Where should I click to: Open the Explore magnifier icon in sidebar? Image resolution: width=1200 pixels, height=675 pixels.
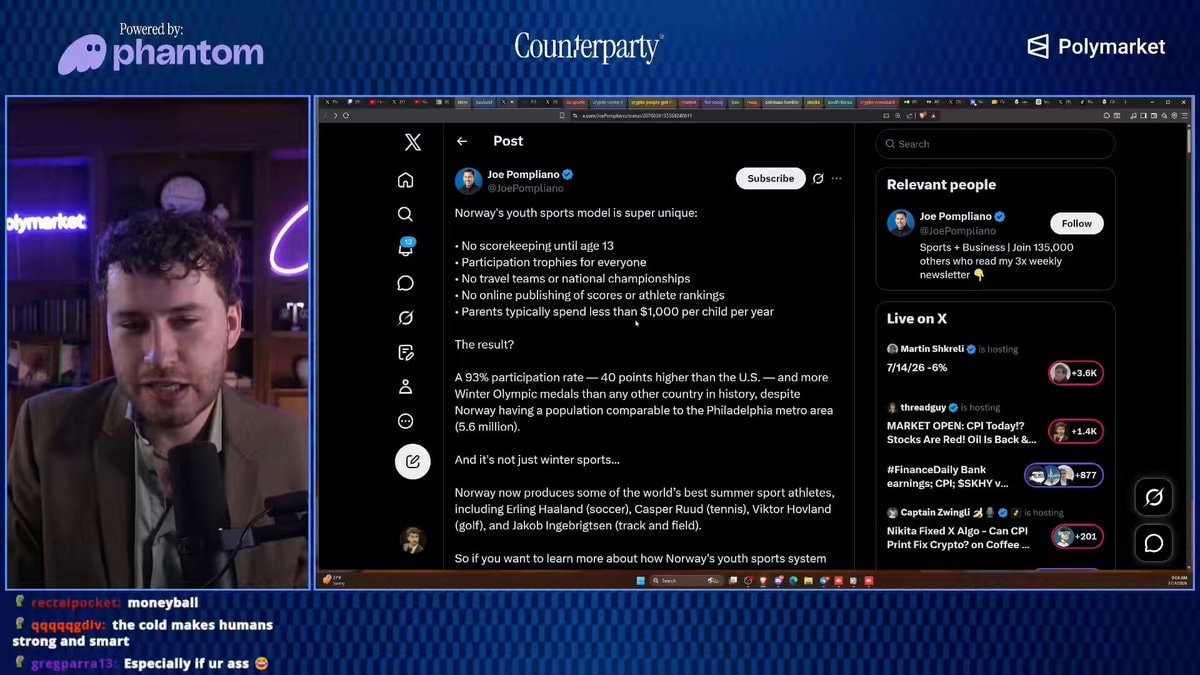[405, 214]
